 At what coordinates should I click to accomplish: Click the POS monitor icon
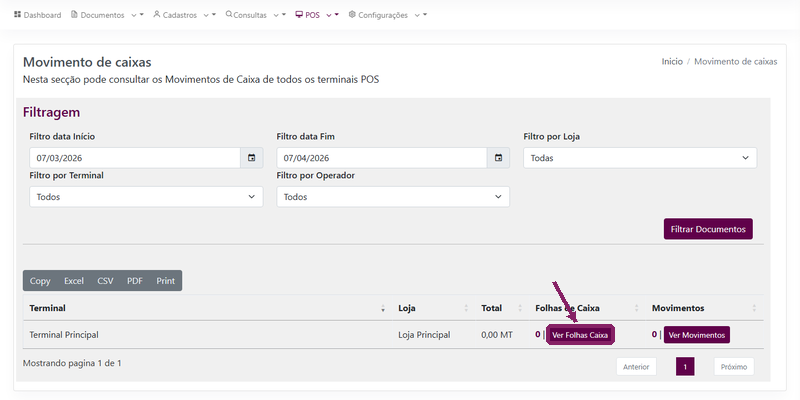(299, 15)
